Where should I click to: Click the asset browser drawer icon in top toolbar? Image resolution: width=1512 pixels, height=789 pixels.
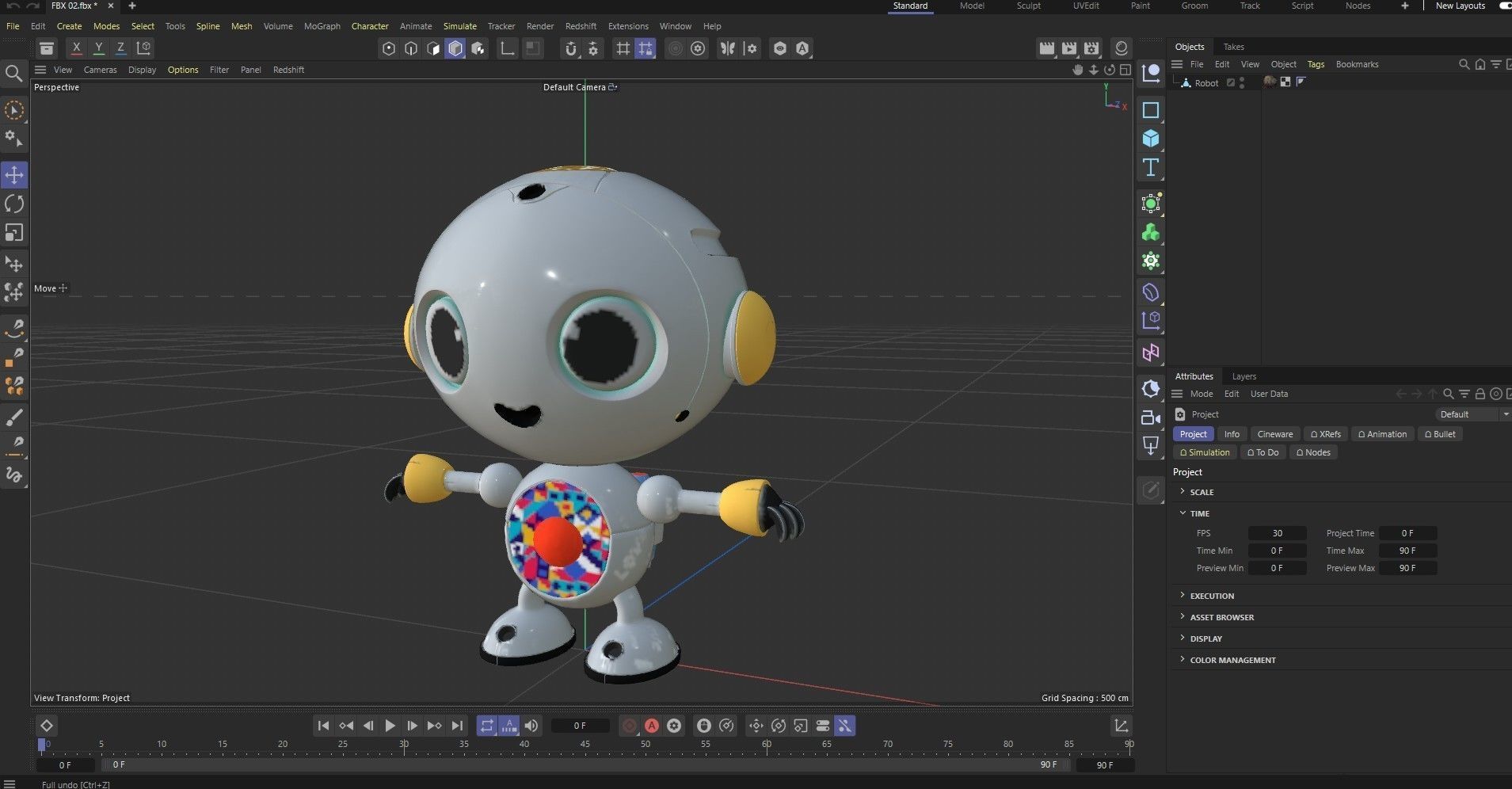[47, 48]
